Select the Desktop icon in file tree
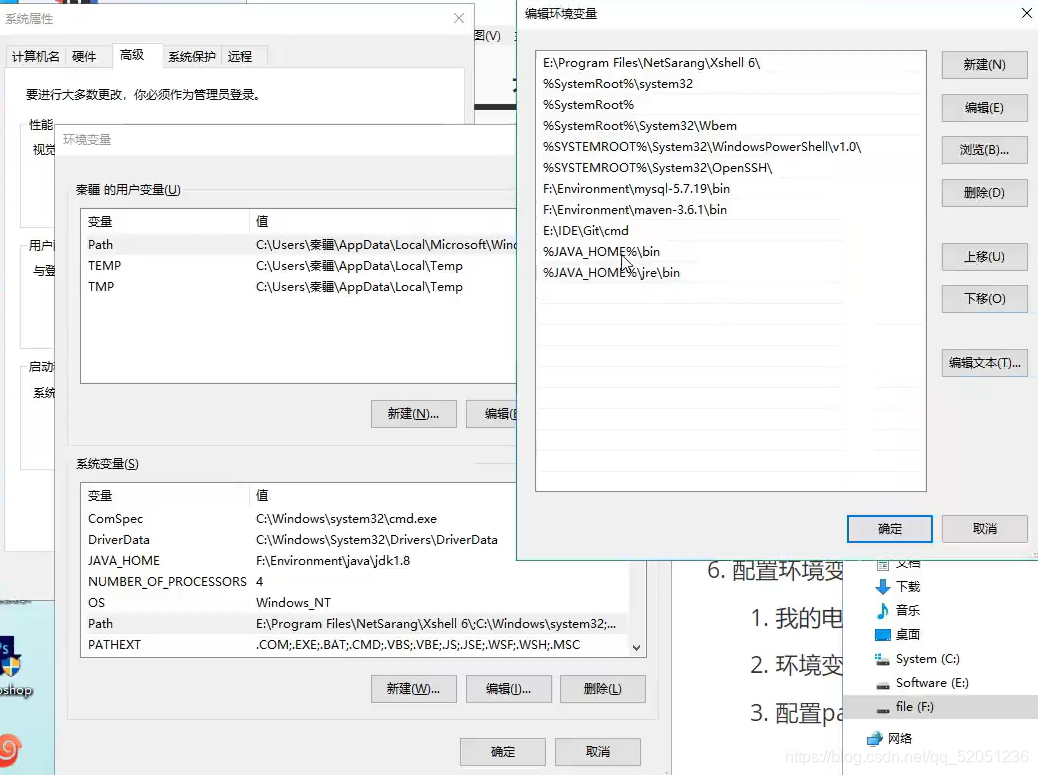The height and width of the screenshot is (775, 1038). (882, 635)
